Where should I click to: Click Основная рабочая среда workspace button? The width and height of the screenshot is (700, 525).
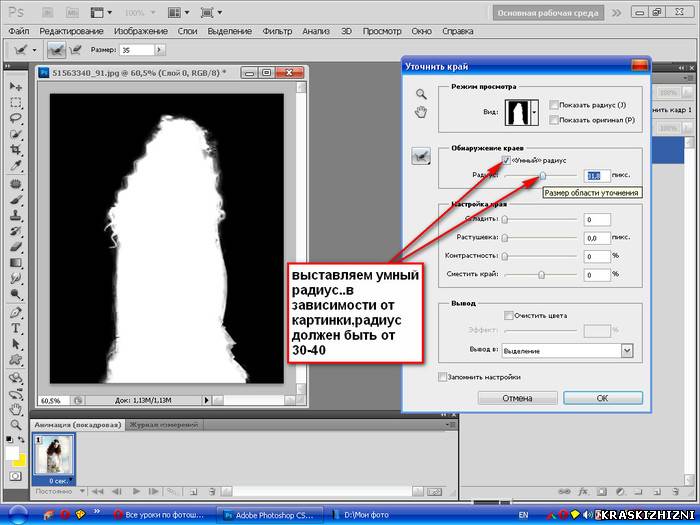point(548,13)
